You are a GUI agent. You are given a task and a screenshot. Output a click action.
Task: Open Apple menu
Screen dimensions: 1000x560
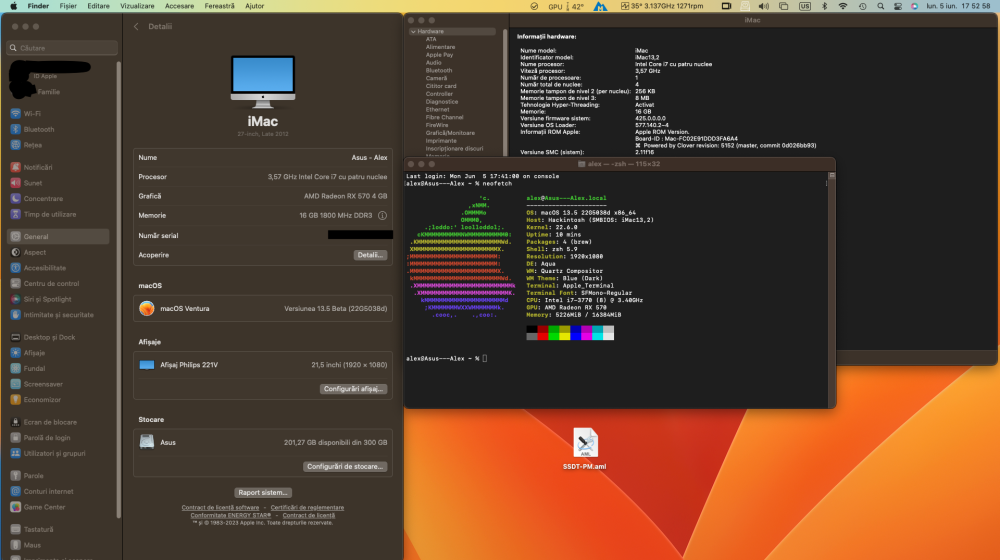click(x=13, y=6)
